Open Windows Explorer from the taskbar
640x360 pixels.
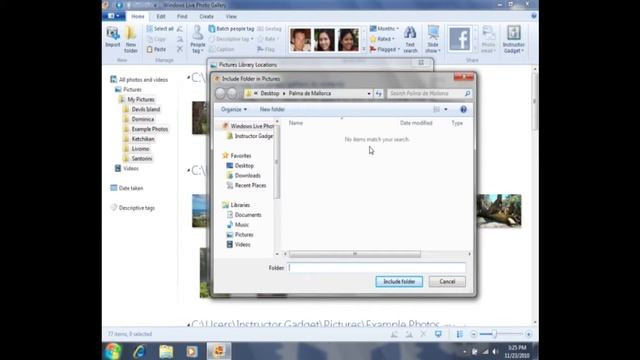click(166, 351)
